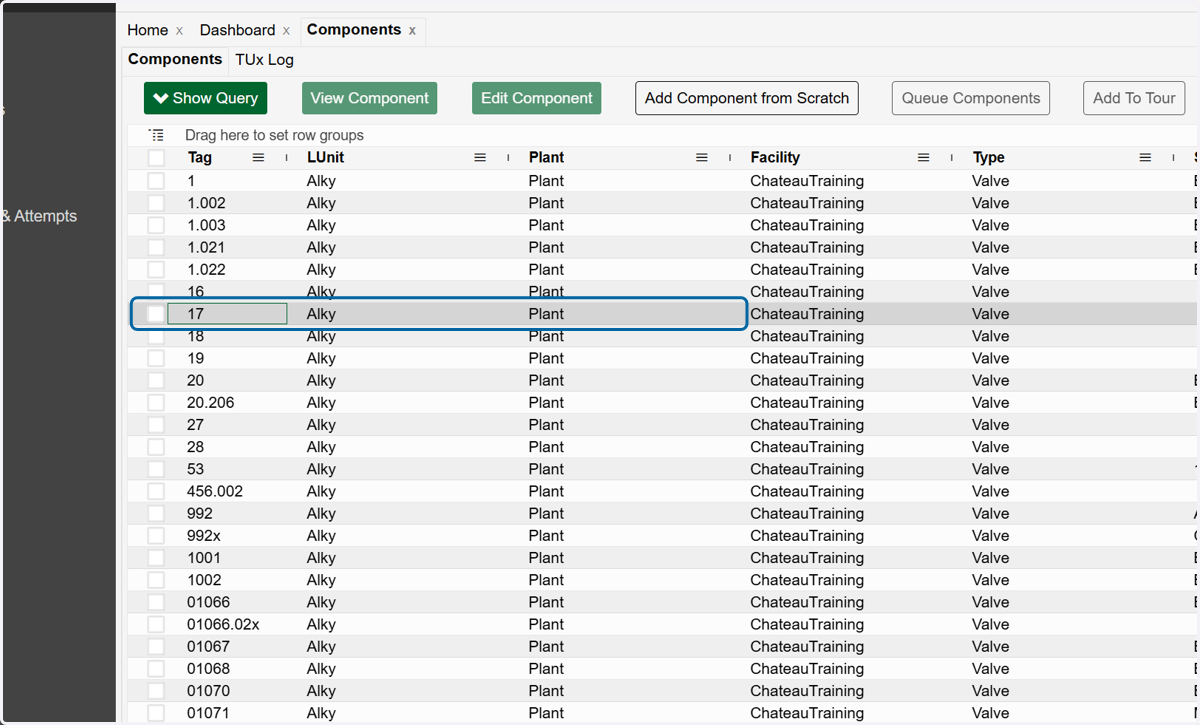Open the TUx Log sub-tab

pos(265,60)
